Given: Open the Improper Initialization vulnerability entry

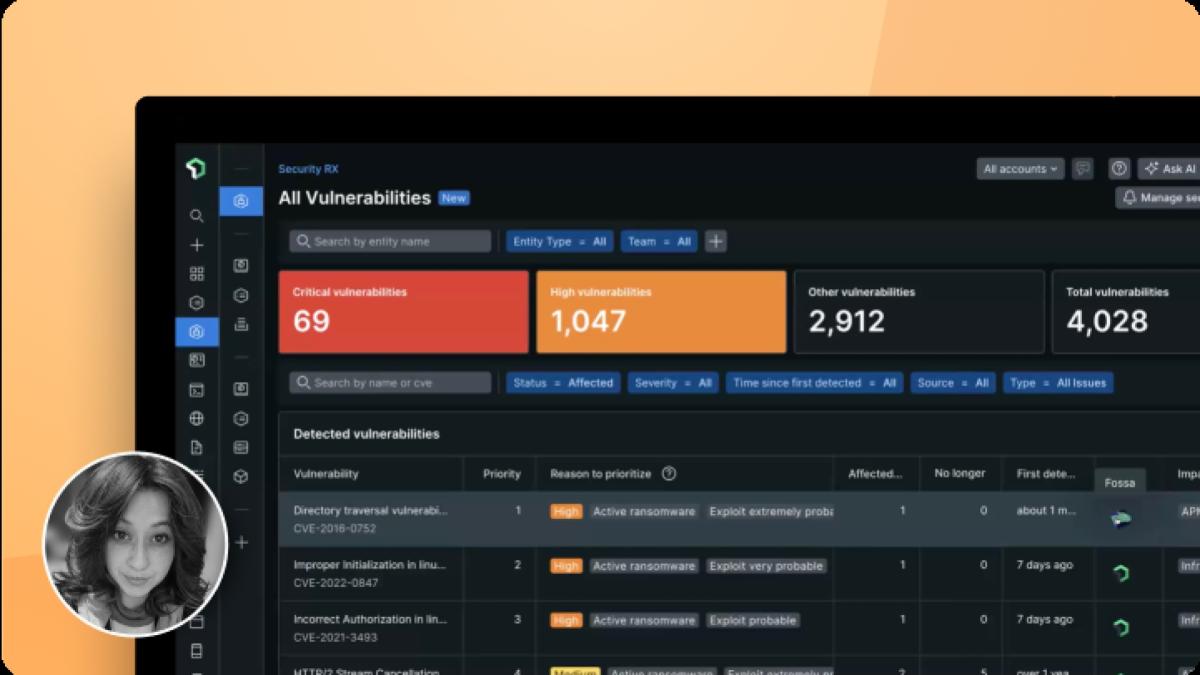Looking at the screenshot, I should (x=370, y=565).
